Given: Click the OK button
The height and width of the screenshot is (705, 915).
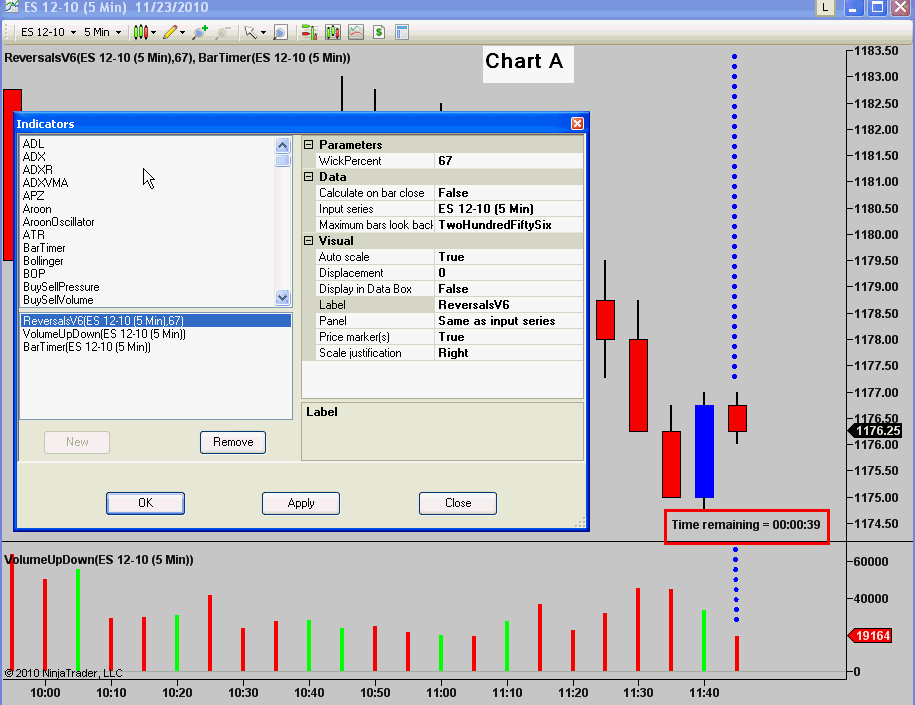Looking at the screenshot, I should pyautogui.click(x=145, y=503).
